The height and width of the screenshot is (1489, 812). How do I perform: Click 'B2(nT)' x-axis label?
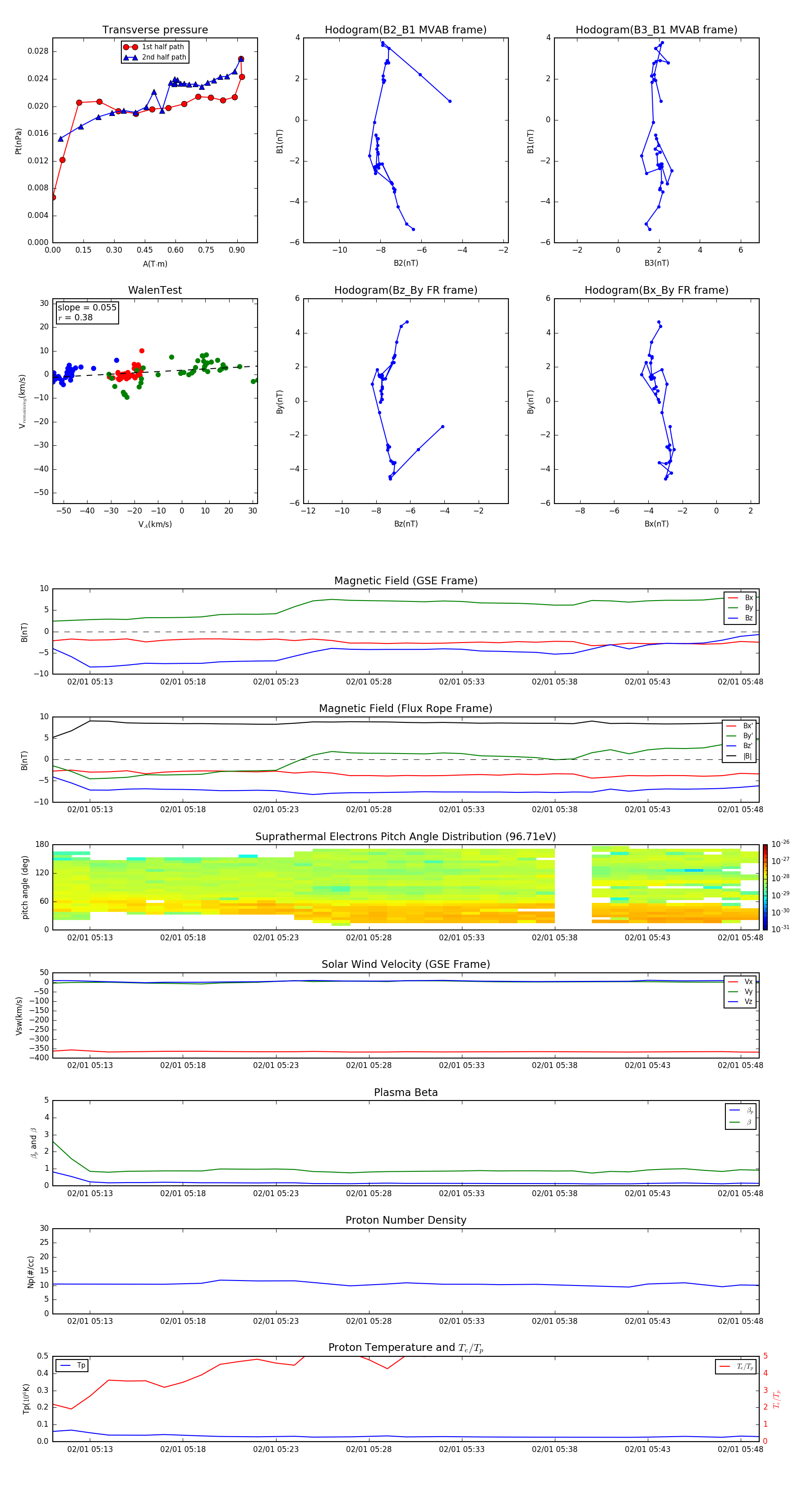point(406,263)
